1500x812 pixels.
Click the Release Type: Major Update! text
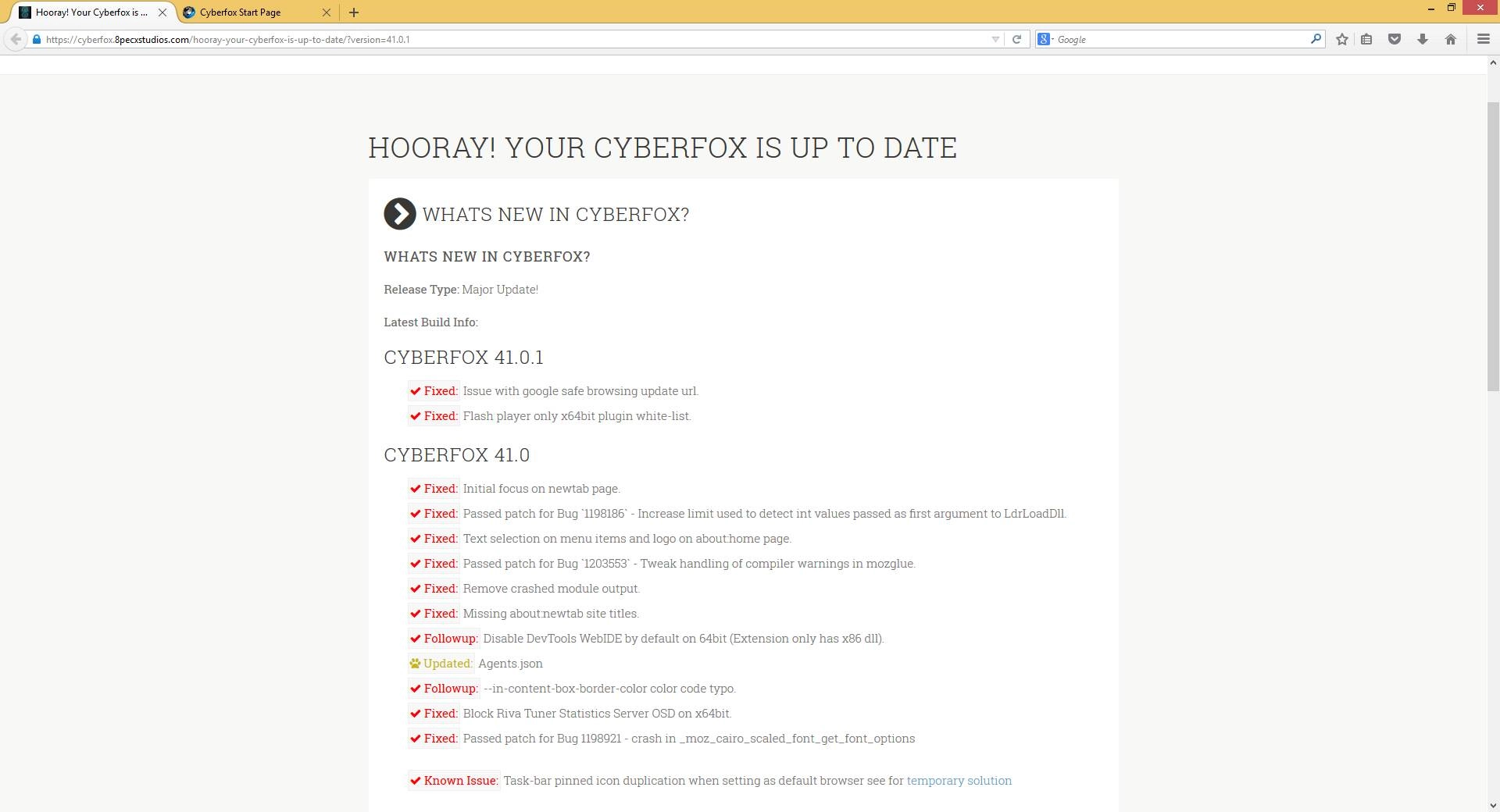coord(461,290)
